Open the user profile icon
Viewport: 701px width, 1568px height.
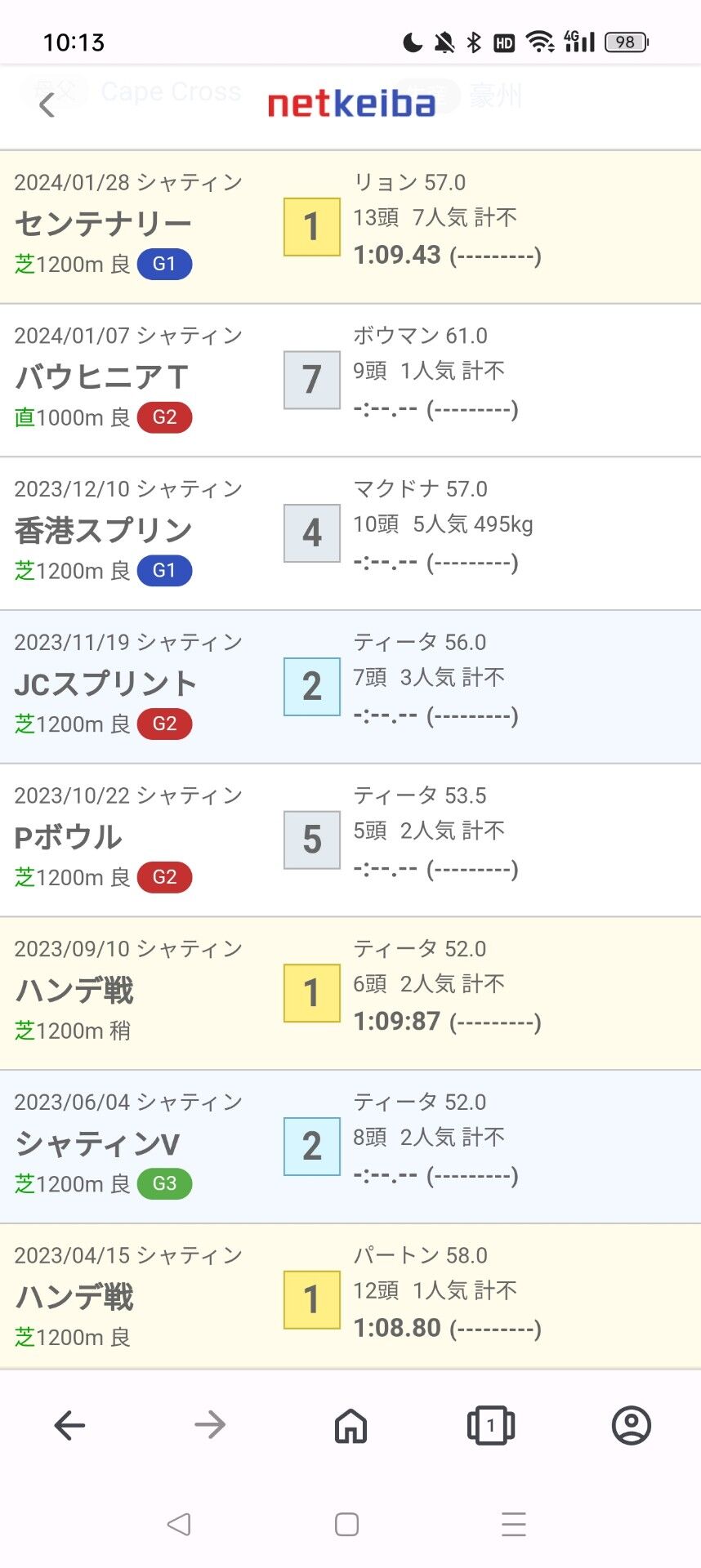[631, 1425]
